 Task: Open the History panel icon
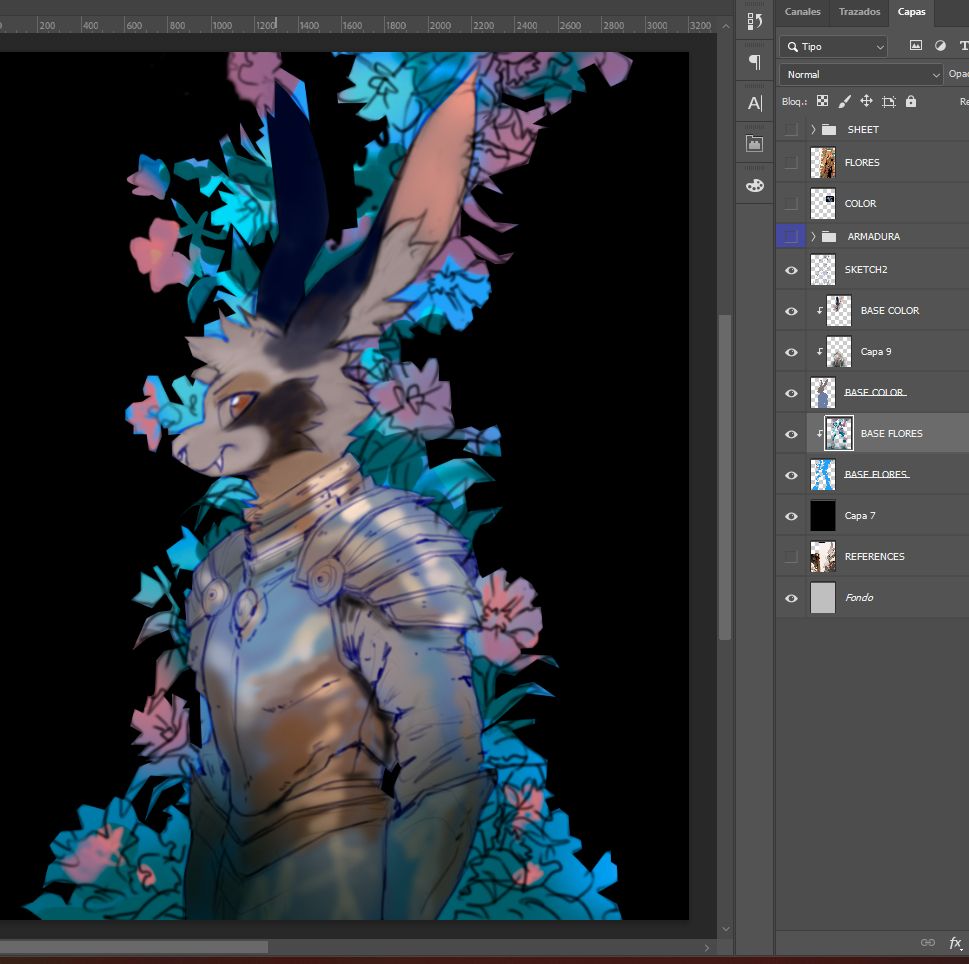tap(754, 21)
